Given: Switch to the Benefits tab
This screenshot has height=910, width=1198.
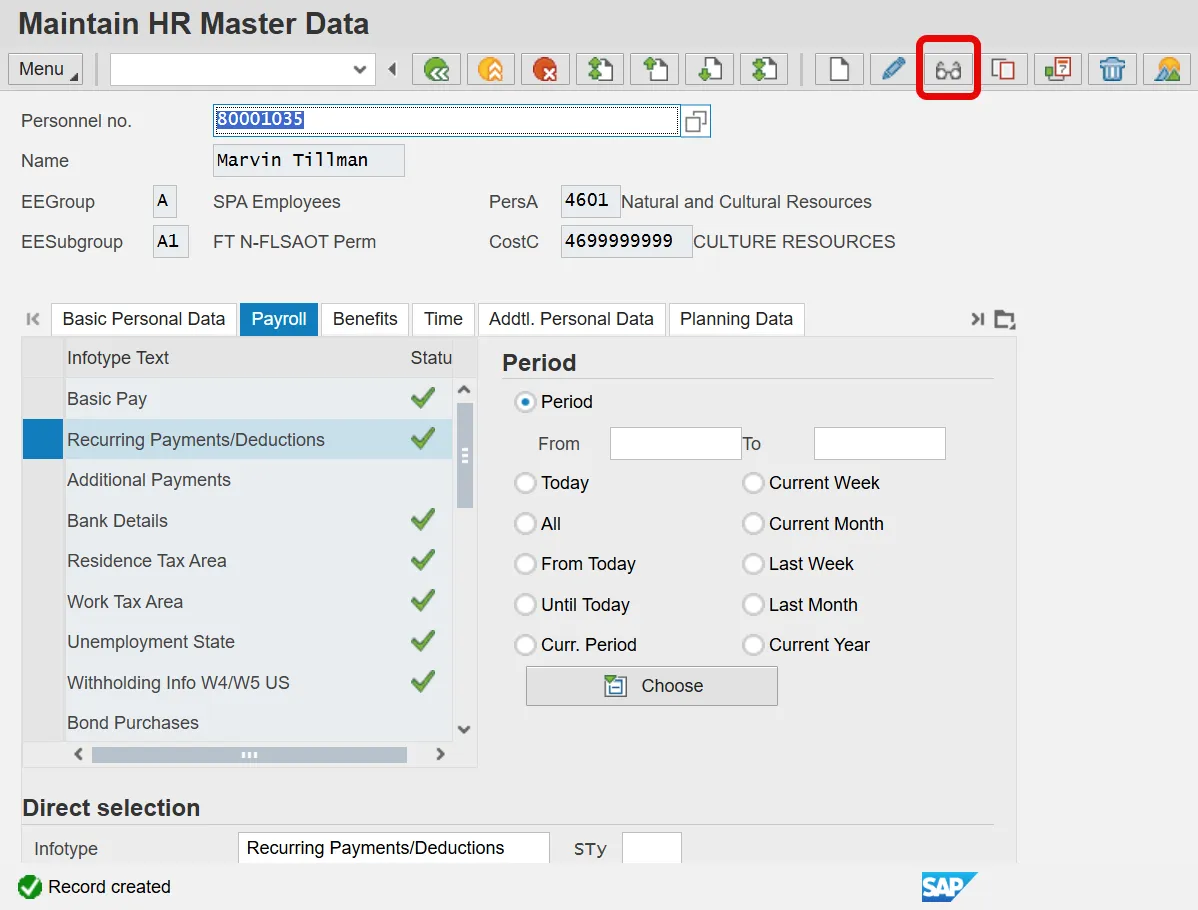Looking at the screenshot, I should pos(365,319).
